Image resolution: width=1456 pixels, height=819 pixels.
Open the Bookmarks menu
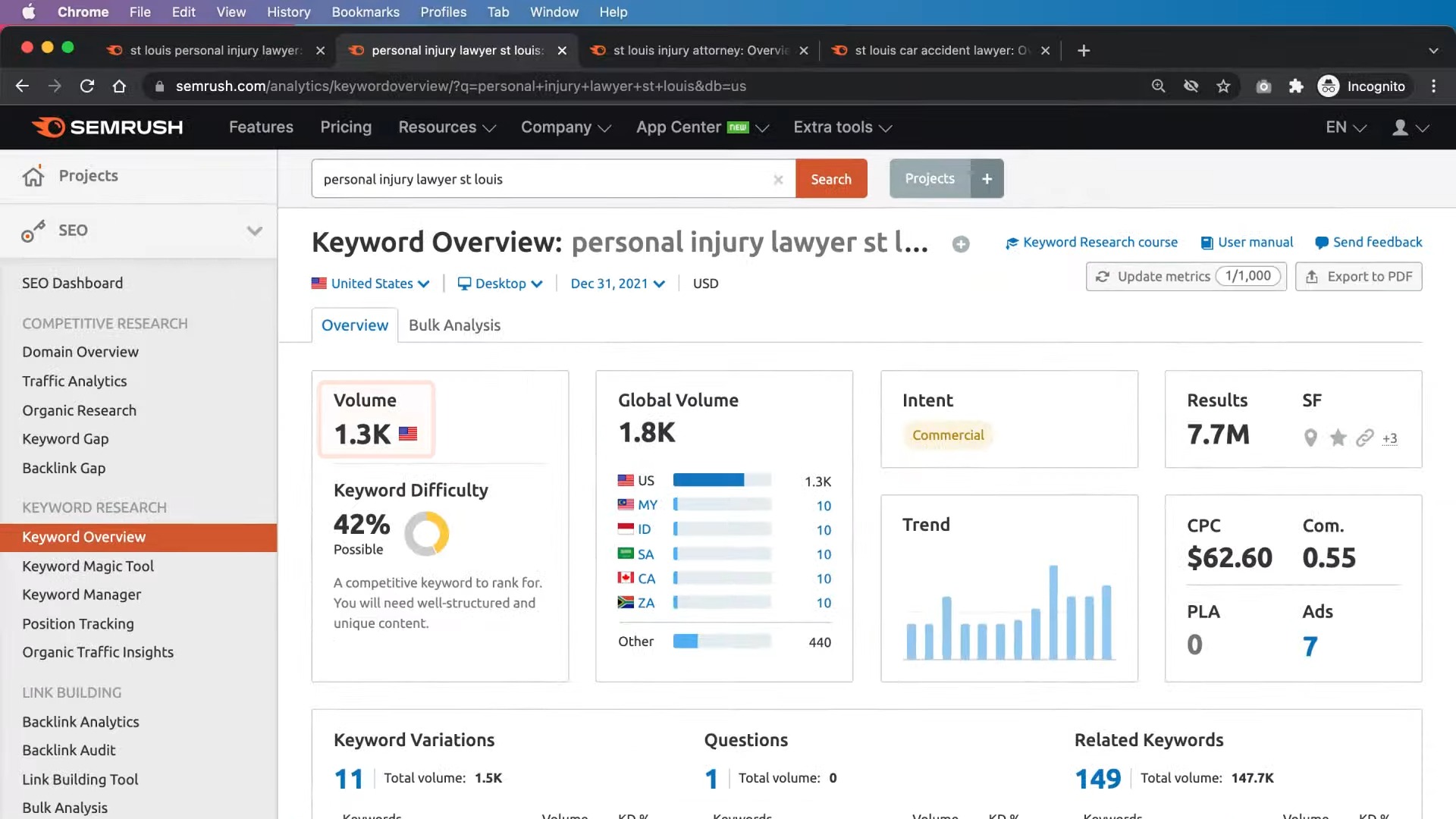coord(366,12)
